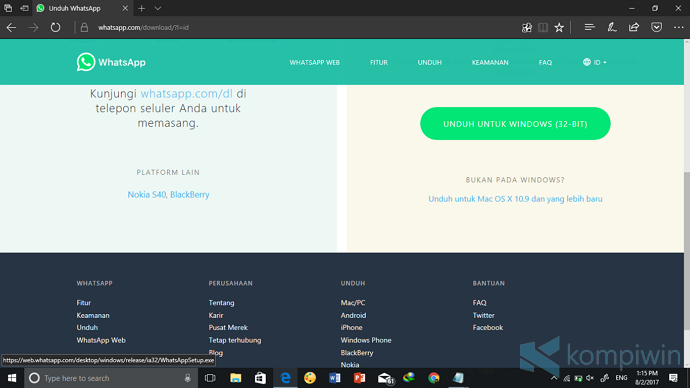This screenshot has height=388, width=690.
Task: Open Microsoft Store from taskbar
Action: coord(260,378)
